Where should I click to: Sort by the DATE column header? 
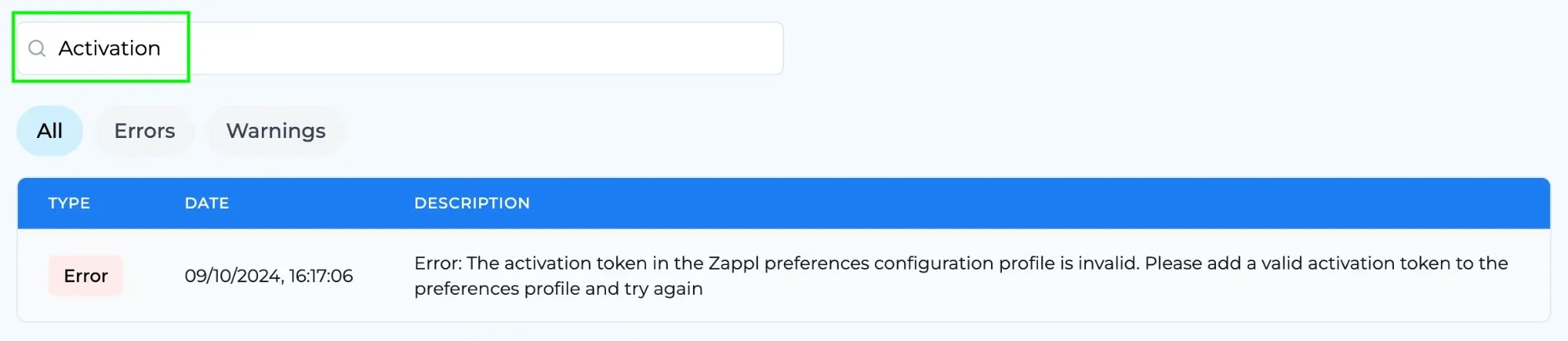[x=207, y=203]
